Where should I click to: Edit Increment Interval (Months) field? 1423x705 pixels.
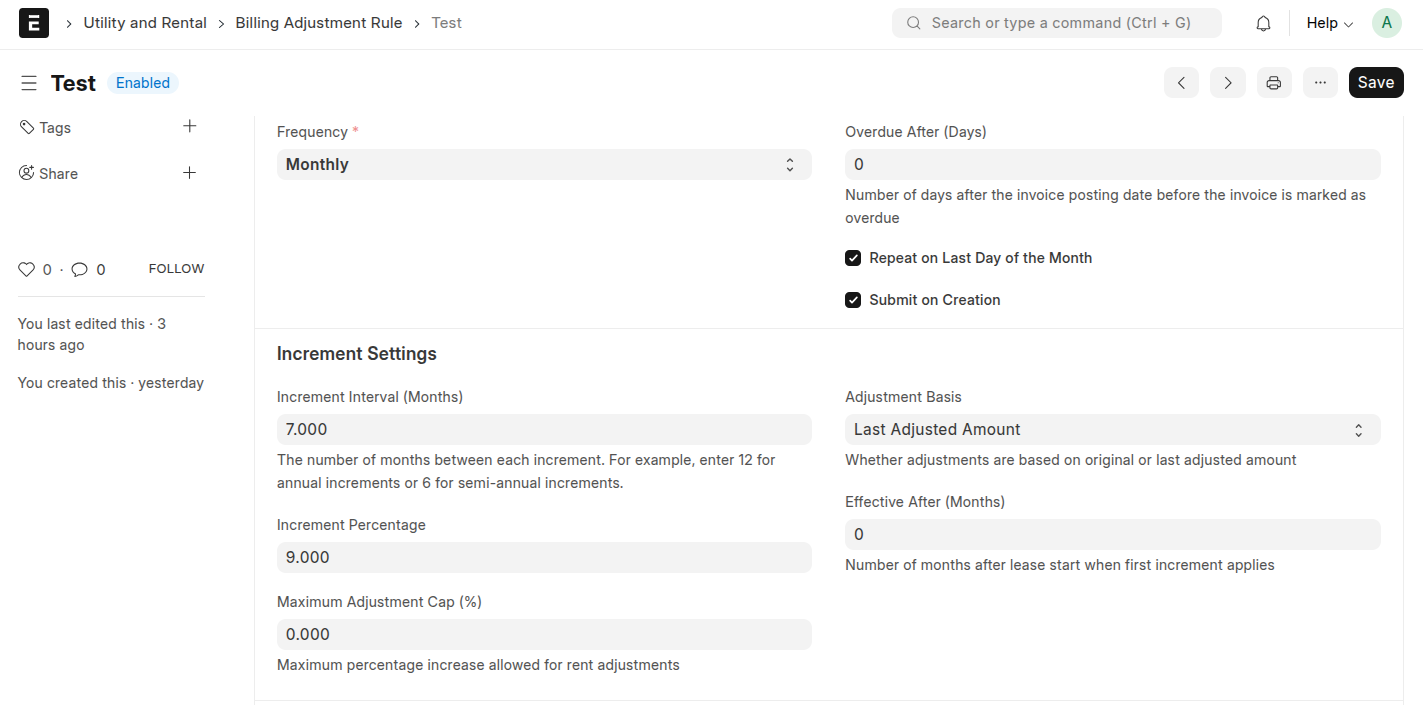544,430
